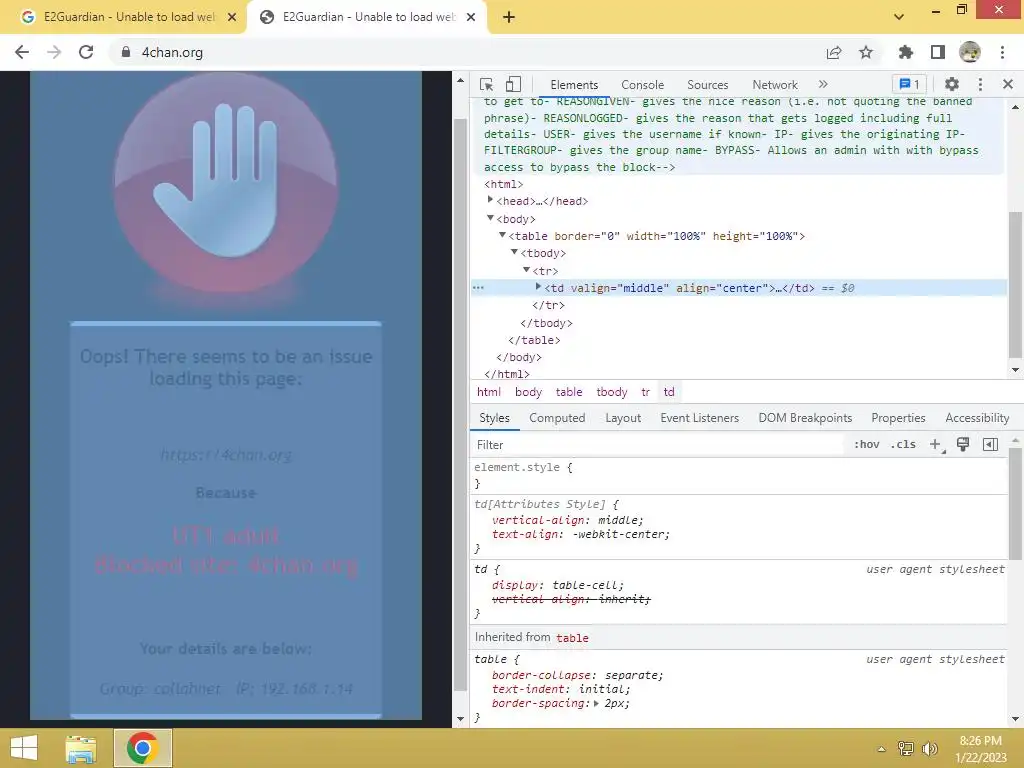
Task: Close the DevTools panel
Action: (1008, 84)
